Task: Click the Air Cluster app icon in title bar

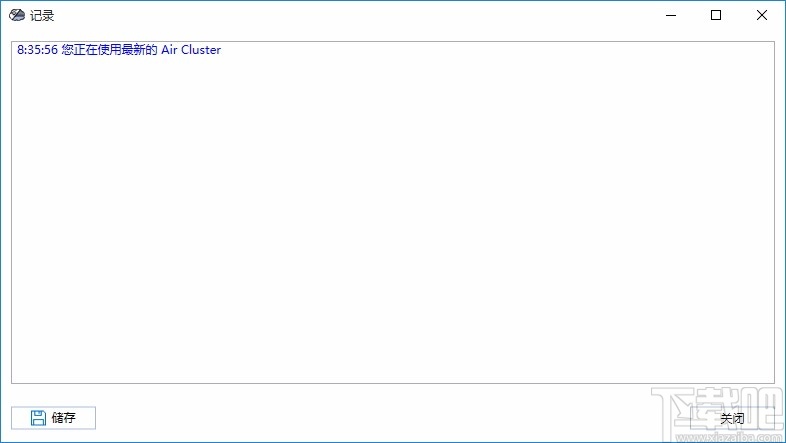Action: pos(17,15)
